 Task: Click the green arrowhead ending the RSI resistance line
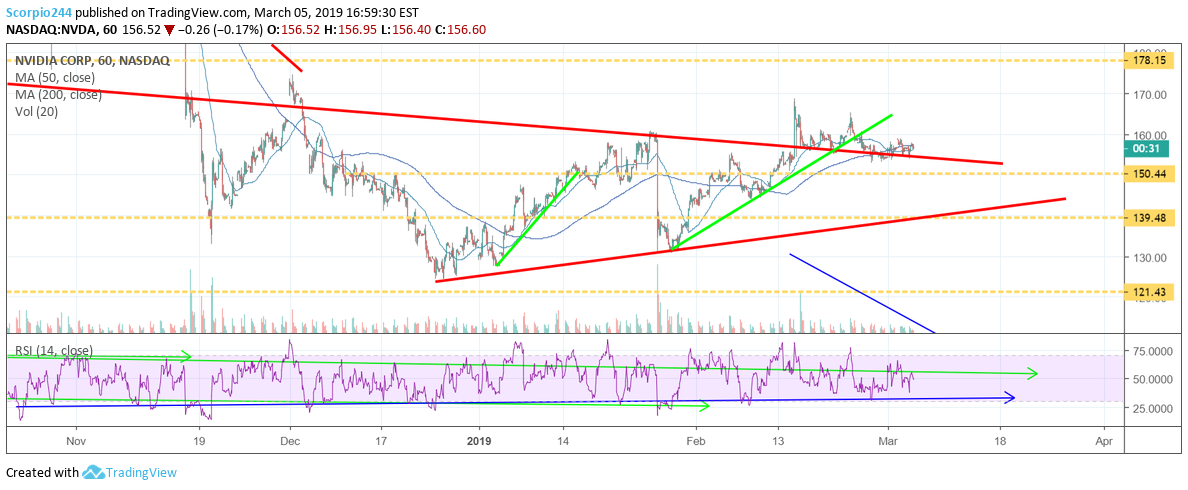(1033, 374)
